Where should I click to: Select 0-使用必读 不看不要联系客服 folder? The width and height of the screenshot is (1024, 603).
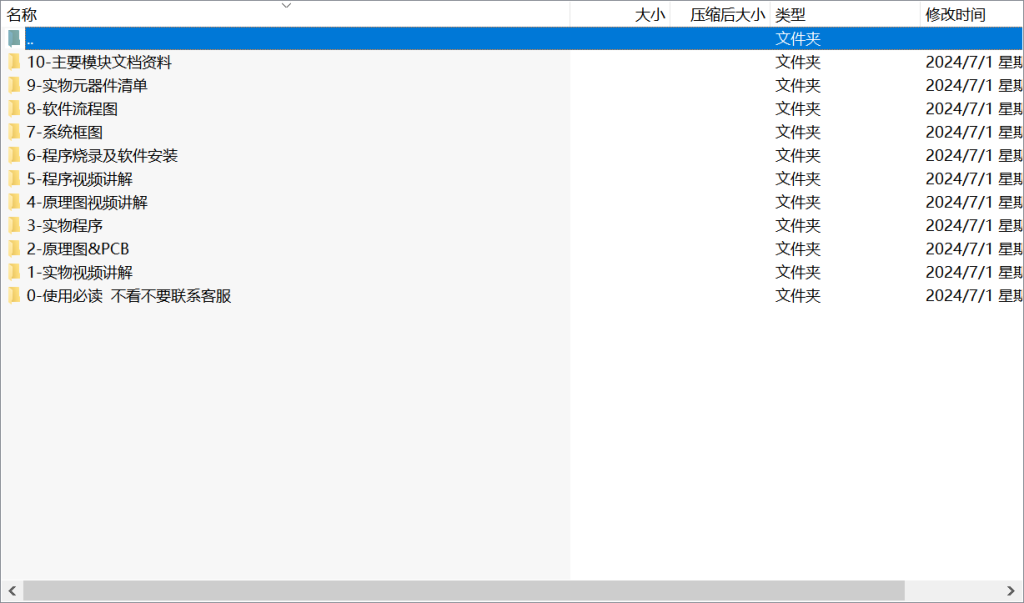[x=129, y=296]
